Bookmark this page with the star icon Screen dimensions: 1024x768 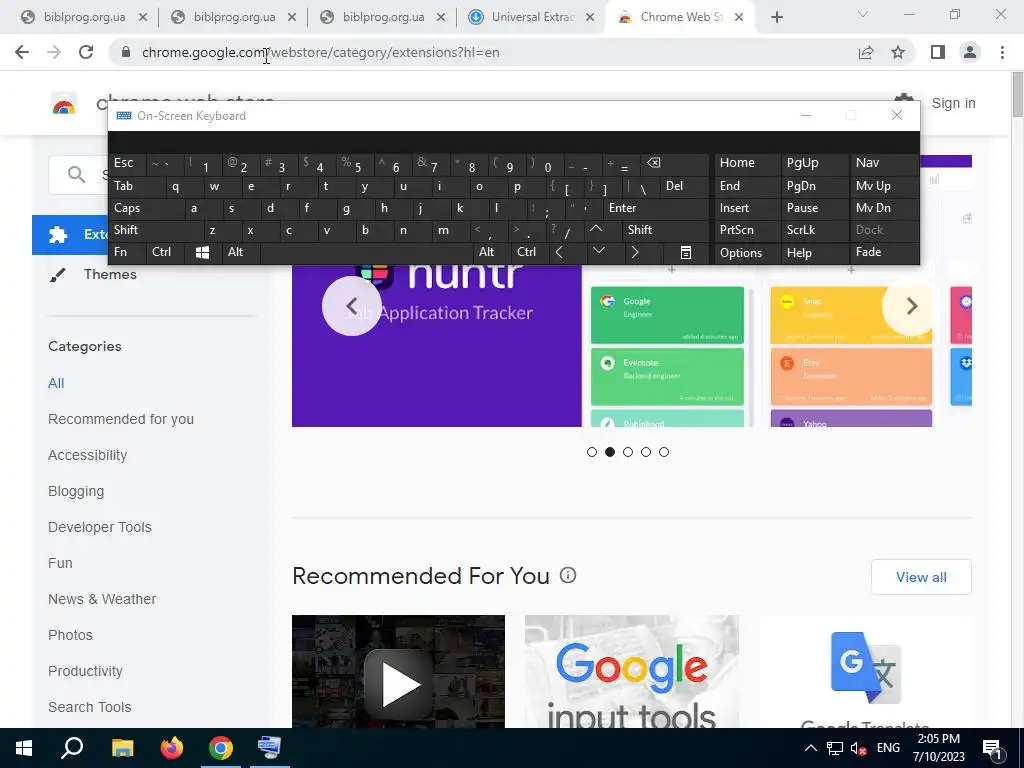tap(898, 52)
